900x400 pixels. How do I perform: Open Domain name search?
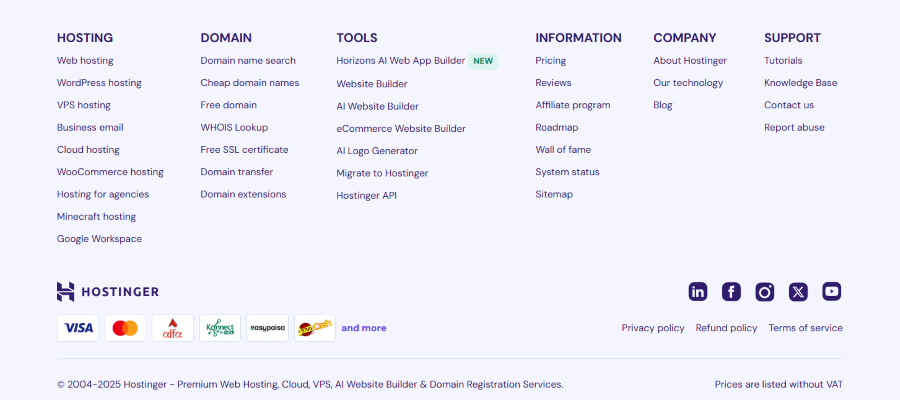pyautogui.click(x=248, y=60)
